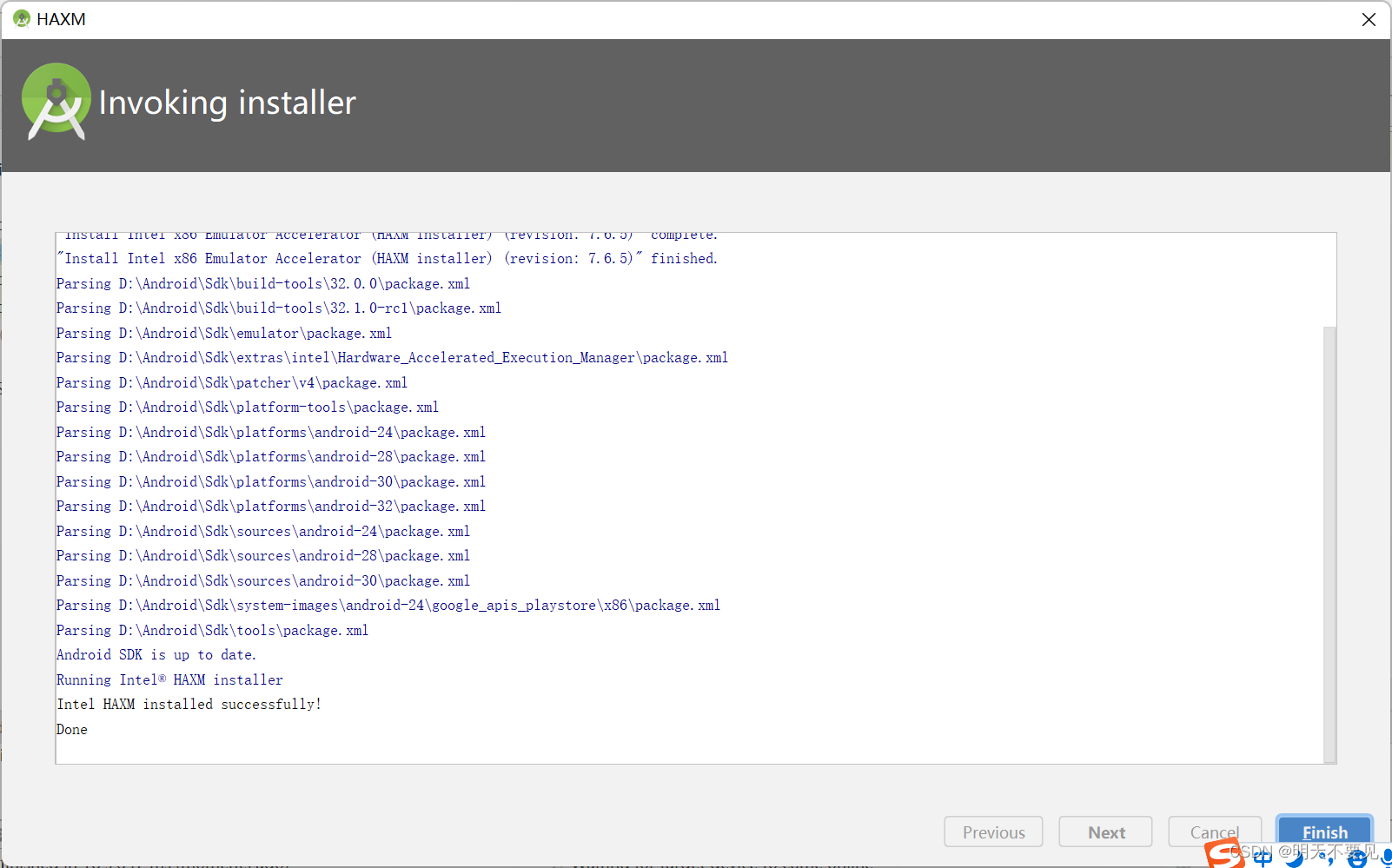Click the HAXM title bar icon
The height and width of the screenshot is (868, 1392).
(x=22, y=18)
